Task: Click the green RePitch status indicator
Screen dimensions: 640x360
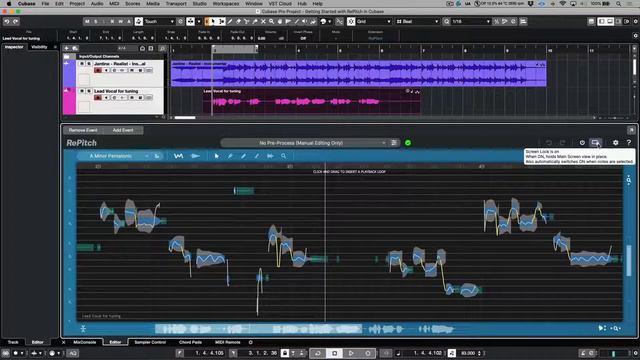Action: (x=408, y=143)
